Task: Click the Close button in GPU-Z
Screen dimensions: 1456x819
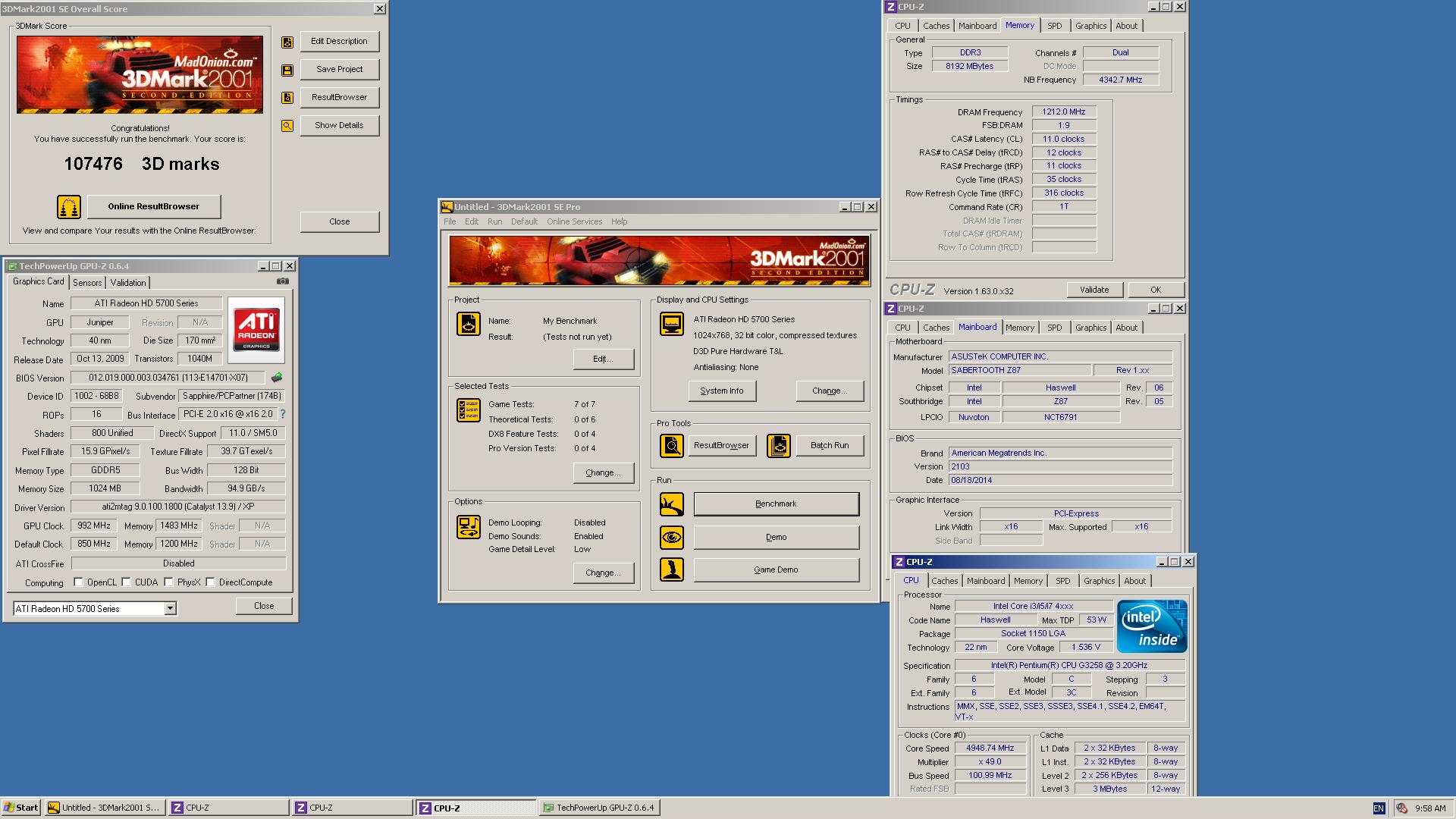Action: (264, 606)
